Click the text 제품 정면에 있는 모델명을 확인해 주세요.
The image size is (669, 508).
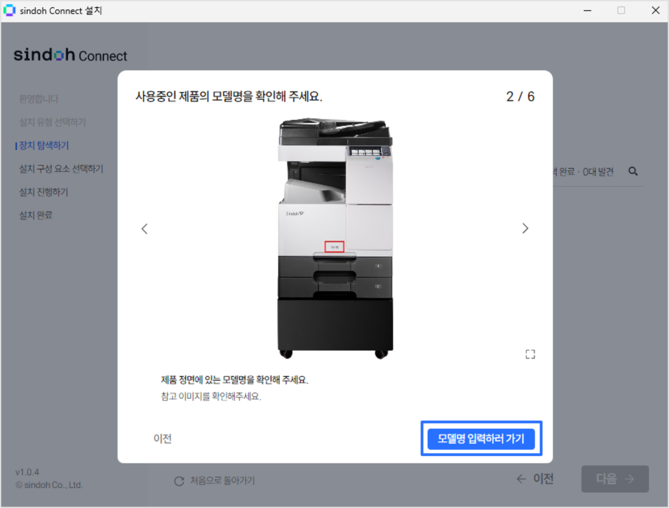[x=234, y=380]
